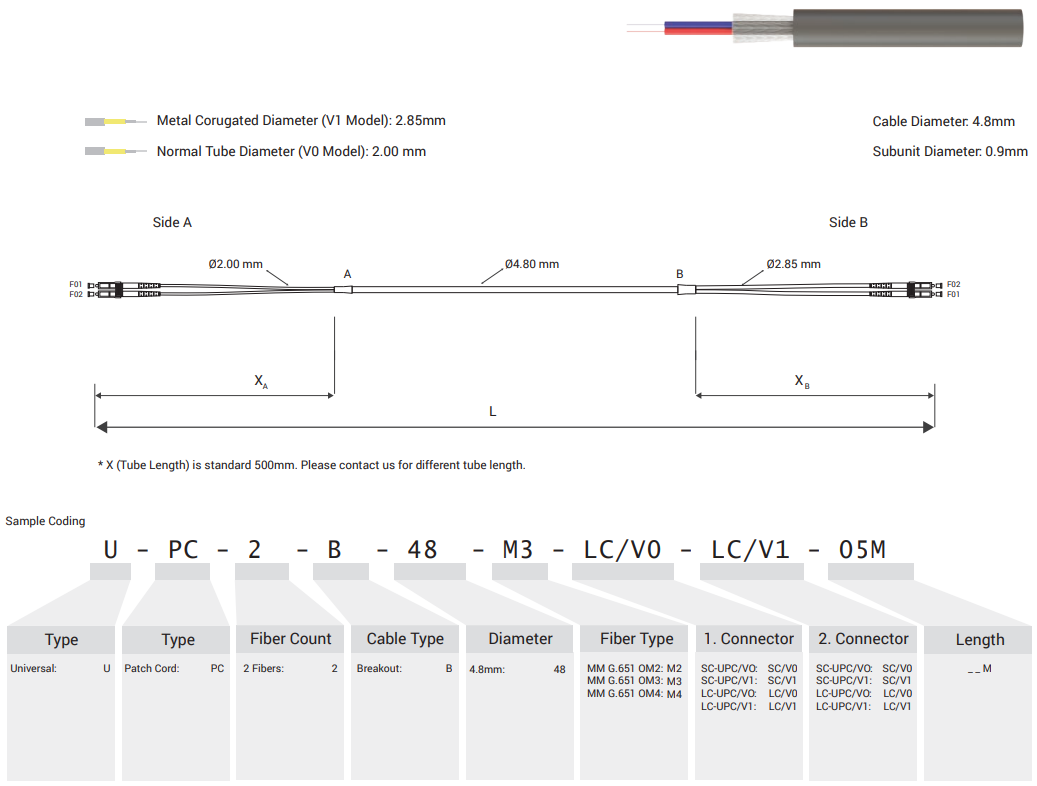Select the L overall length dimension label

[492, 411]
